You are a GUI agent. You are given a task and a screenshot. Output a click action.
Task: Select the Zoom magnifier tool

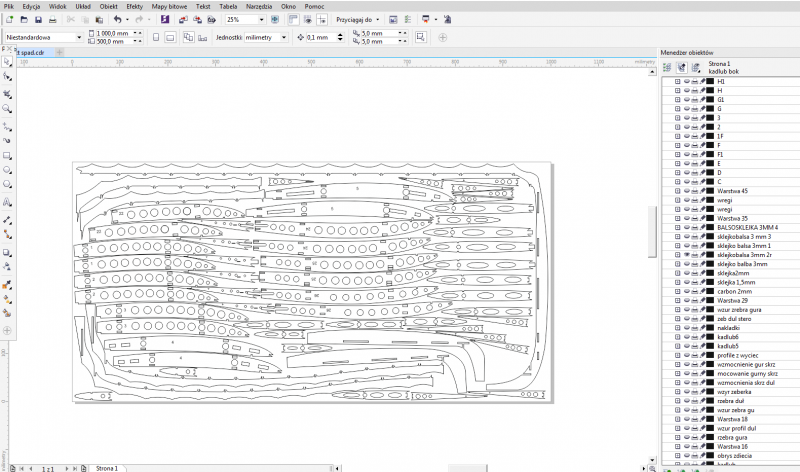[x=7, y=109]
